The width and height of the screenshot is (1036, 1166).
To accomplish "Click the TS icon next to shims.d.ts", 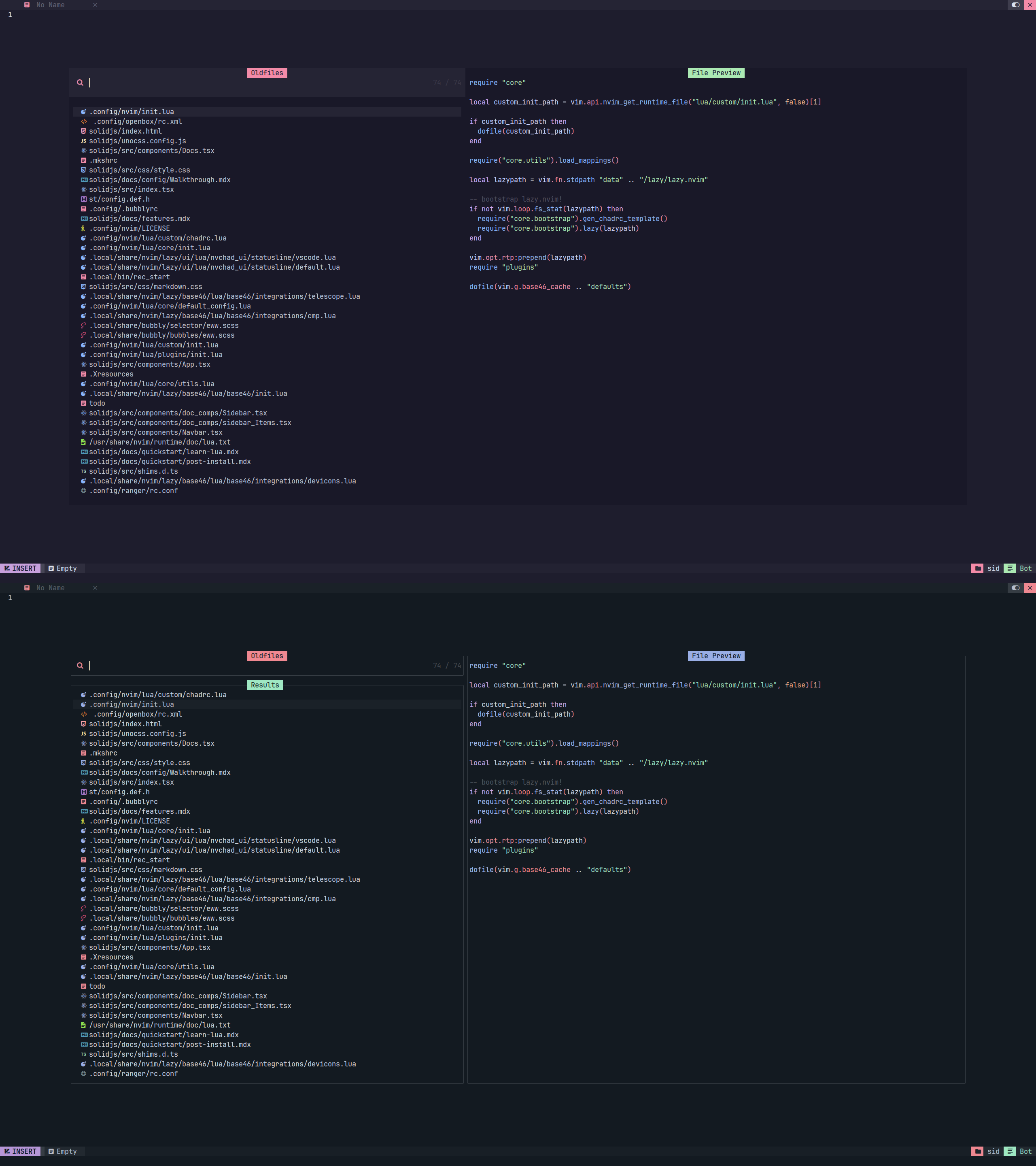I will coord(84,470).
